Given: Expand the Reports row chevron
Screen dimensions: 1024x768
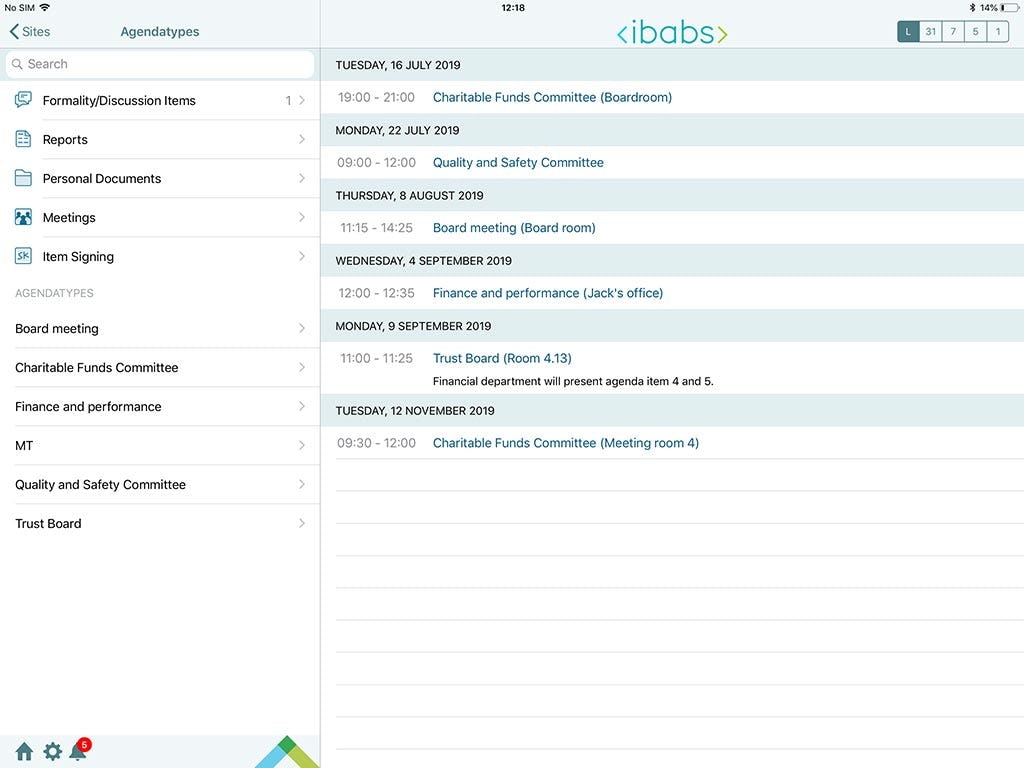Looking at the screenshot, I should pyautogui.click(x=302, y=139).
